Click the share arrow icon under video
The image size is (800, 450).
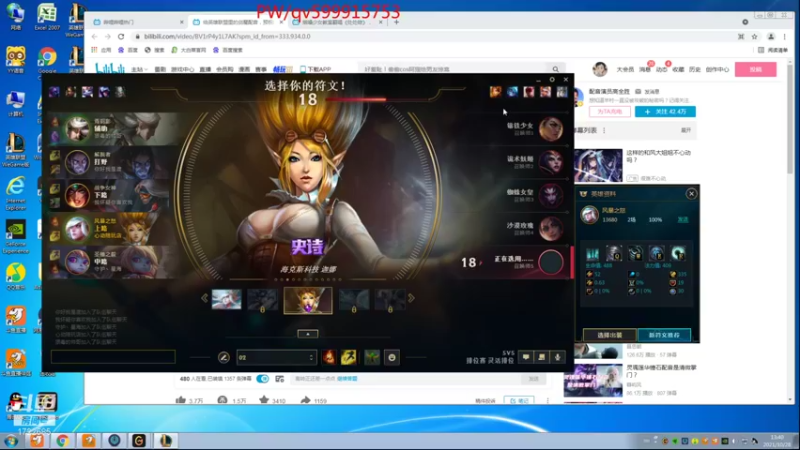[305, 401]
